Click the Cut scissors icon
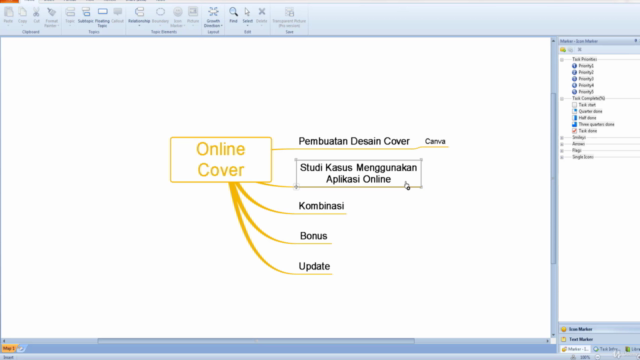The width and height of the screenshot is (640, 360). coord(36,12)
